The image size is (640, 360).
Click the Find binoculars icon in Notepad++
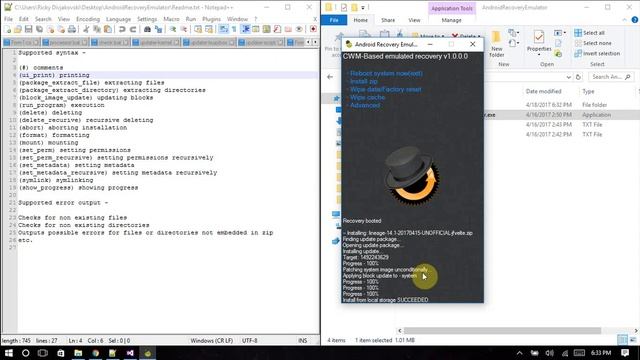point(147,29)
